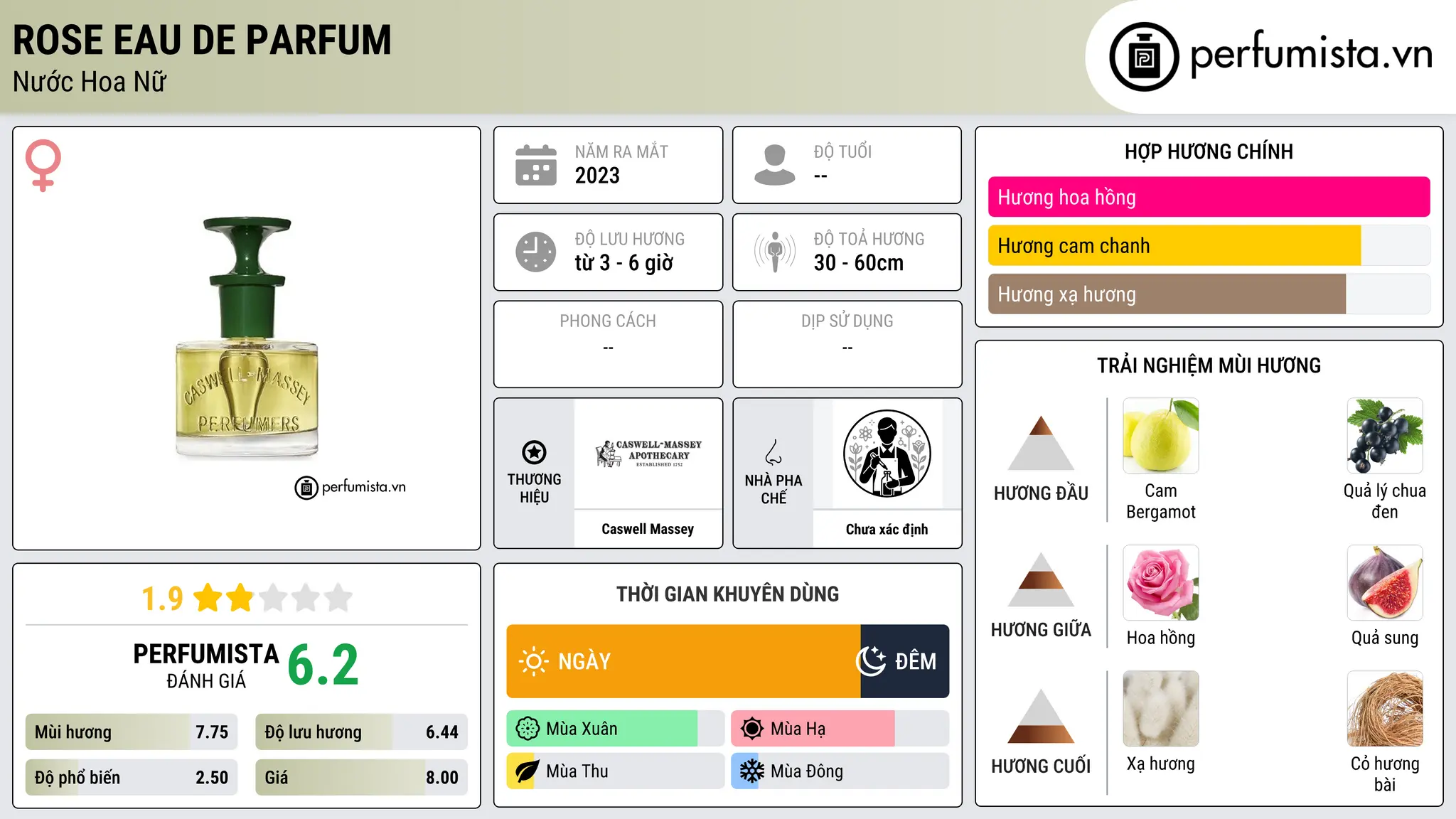Click the star rating row beside 1.9

pos(273,598)
